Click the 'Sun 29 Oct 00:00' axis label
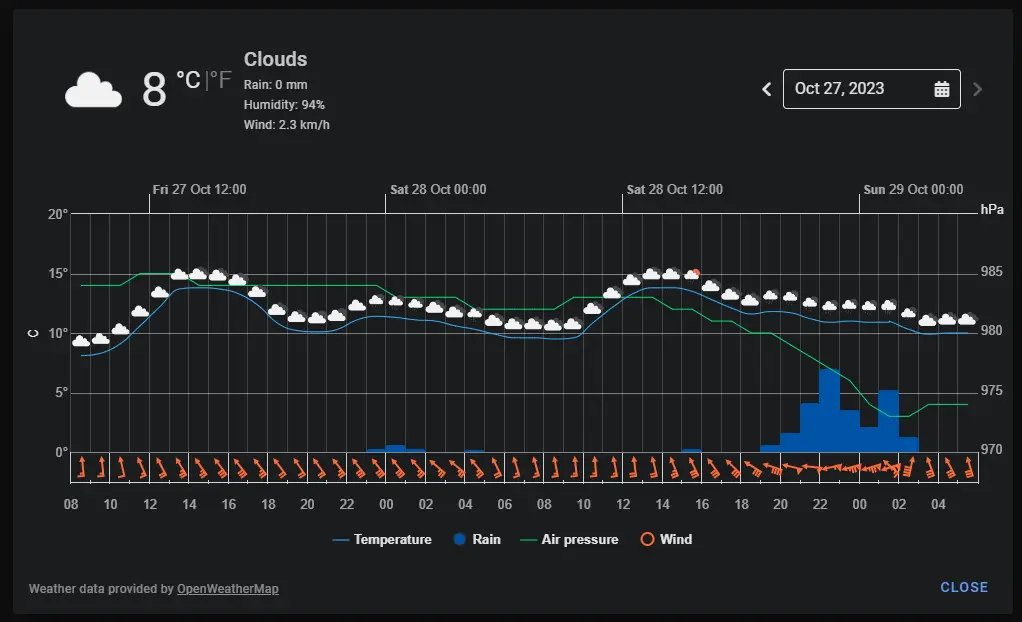This screenshot has width=1022, height=622. tap(913, 190)
